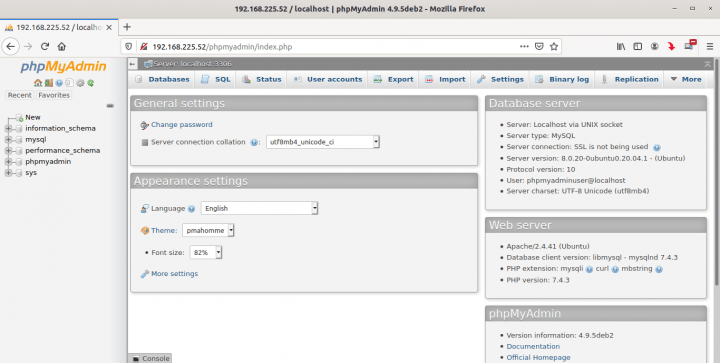Viewport: 720px width, 363px height.
Task: Expand the sys database node
Action: (x=8, y=173)
